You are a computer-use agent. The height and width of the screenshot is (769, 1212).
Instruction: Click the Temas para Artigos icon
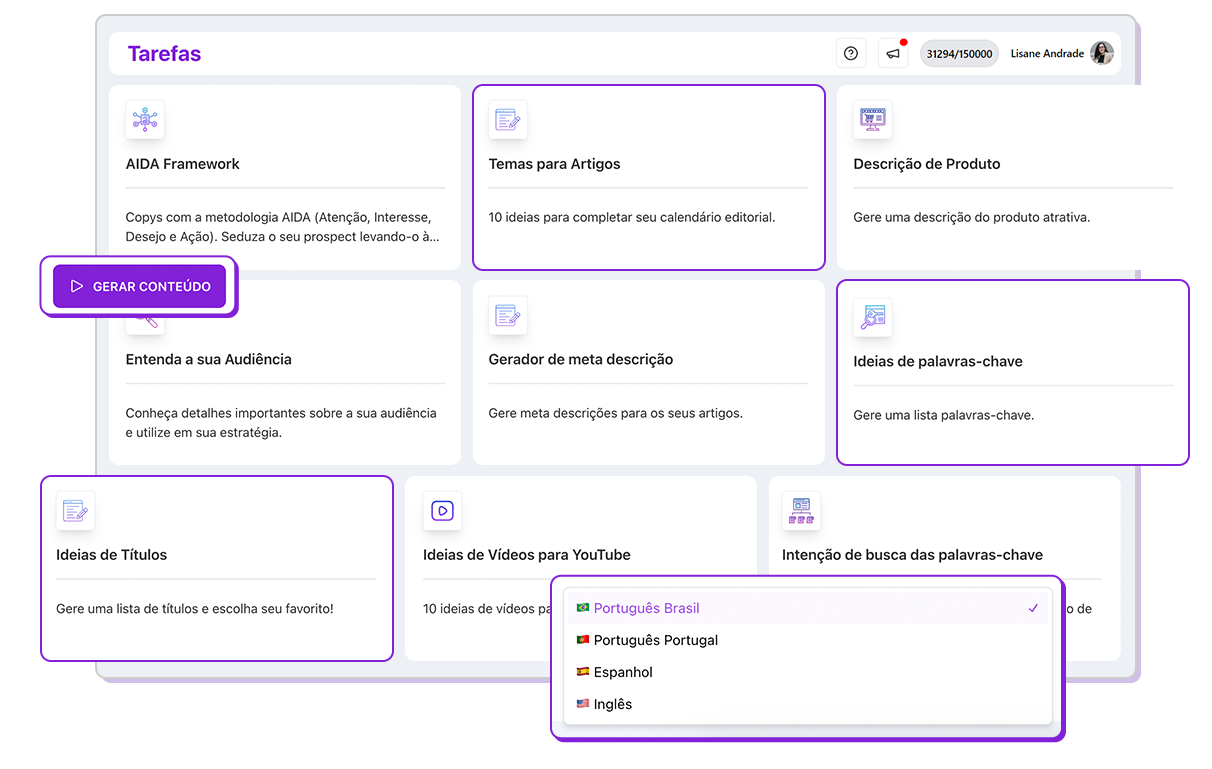508,120
